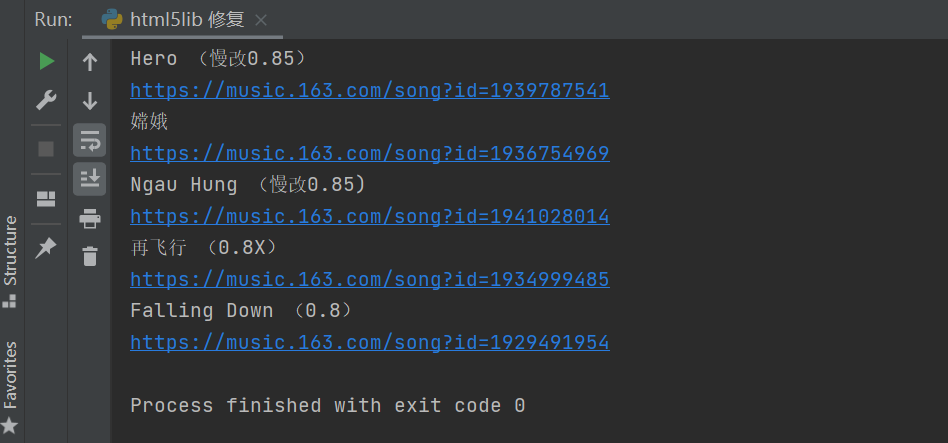The height and width of the screenshot is (443, 948).
Task: Click the down arrow stack trace icon
Action: point(89,100)
